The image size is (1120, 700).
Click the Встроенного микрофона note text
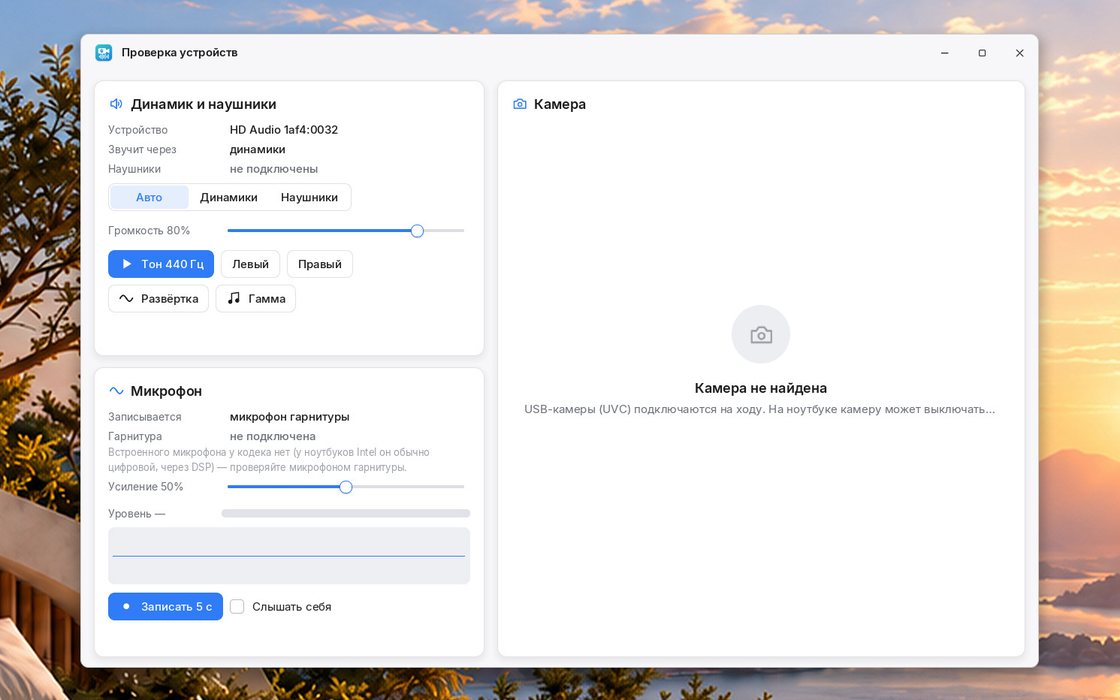[269, 460]
